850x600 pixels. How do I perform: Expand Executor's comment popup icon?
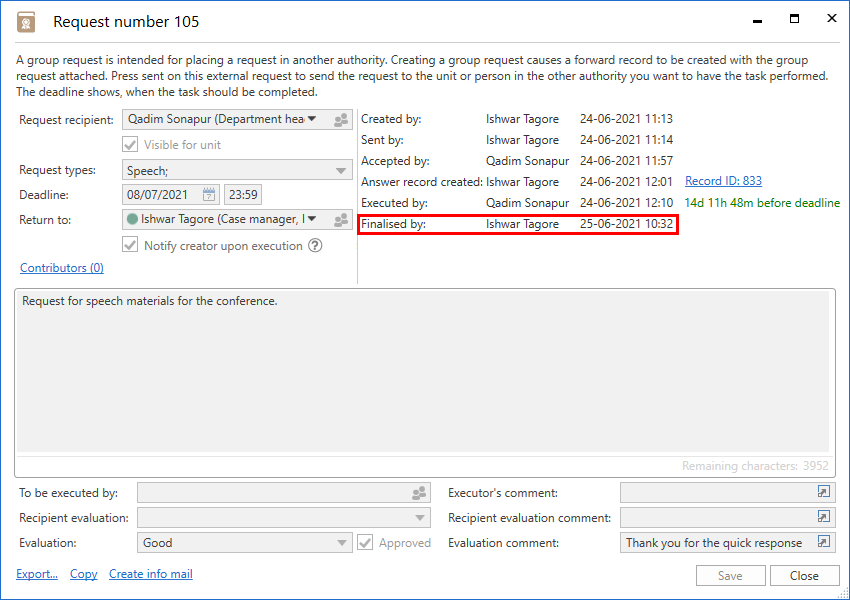tap(824, 493)
